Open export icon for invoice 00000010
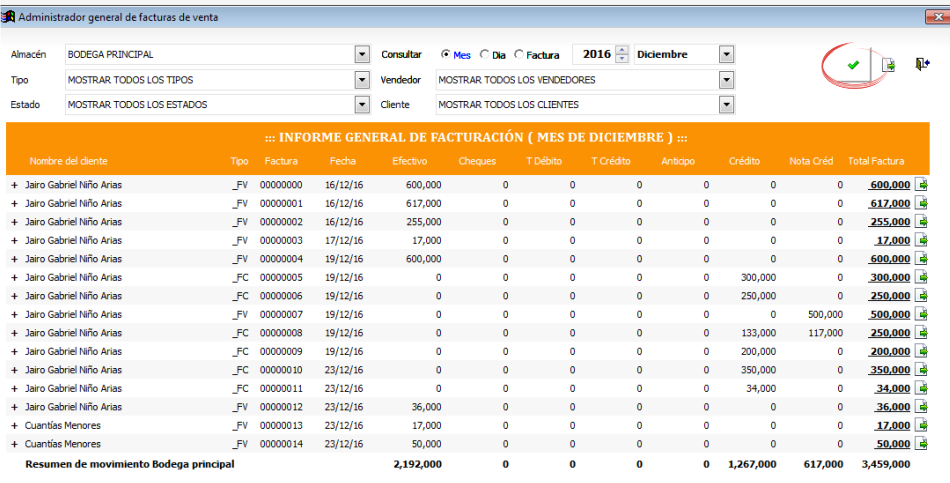950x483 pixels. [922, 370]
